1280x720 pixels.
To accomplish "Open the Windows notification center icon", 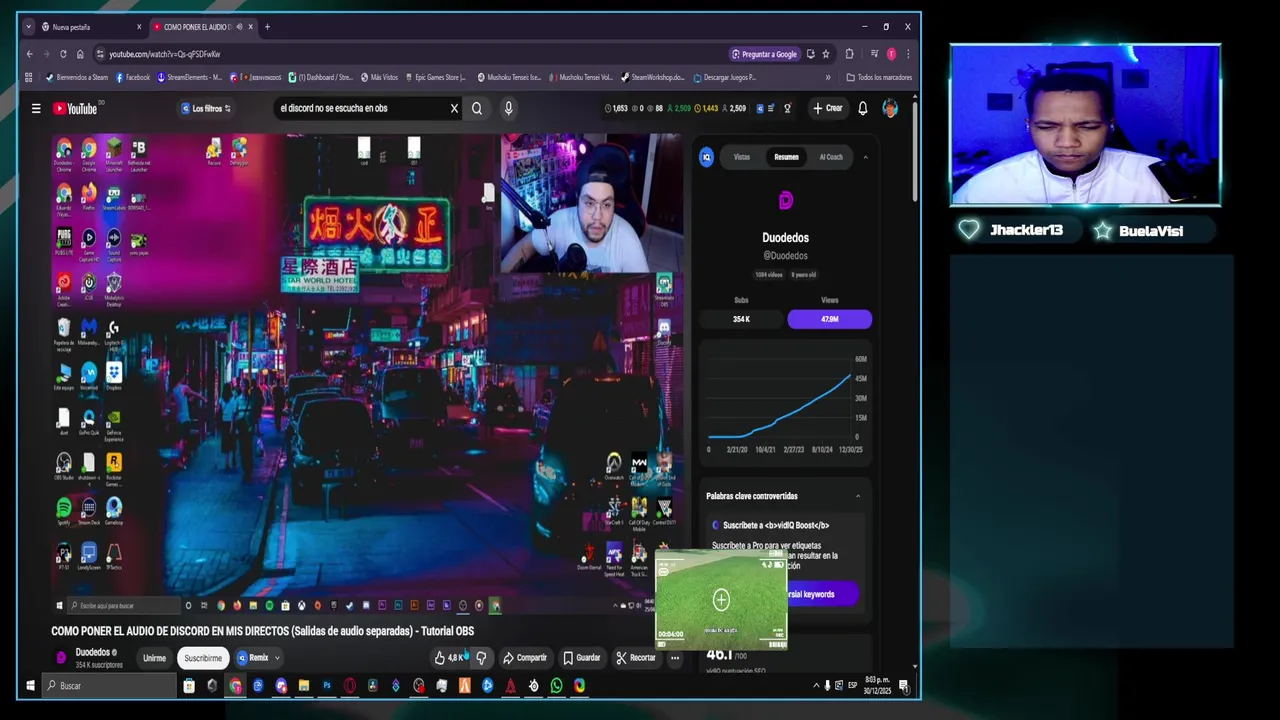I will tap(903, 686).
